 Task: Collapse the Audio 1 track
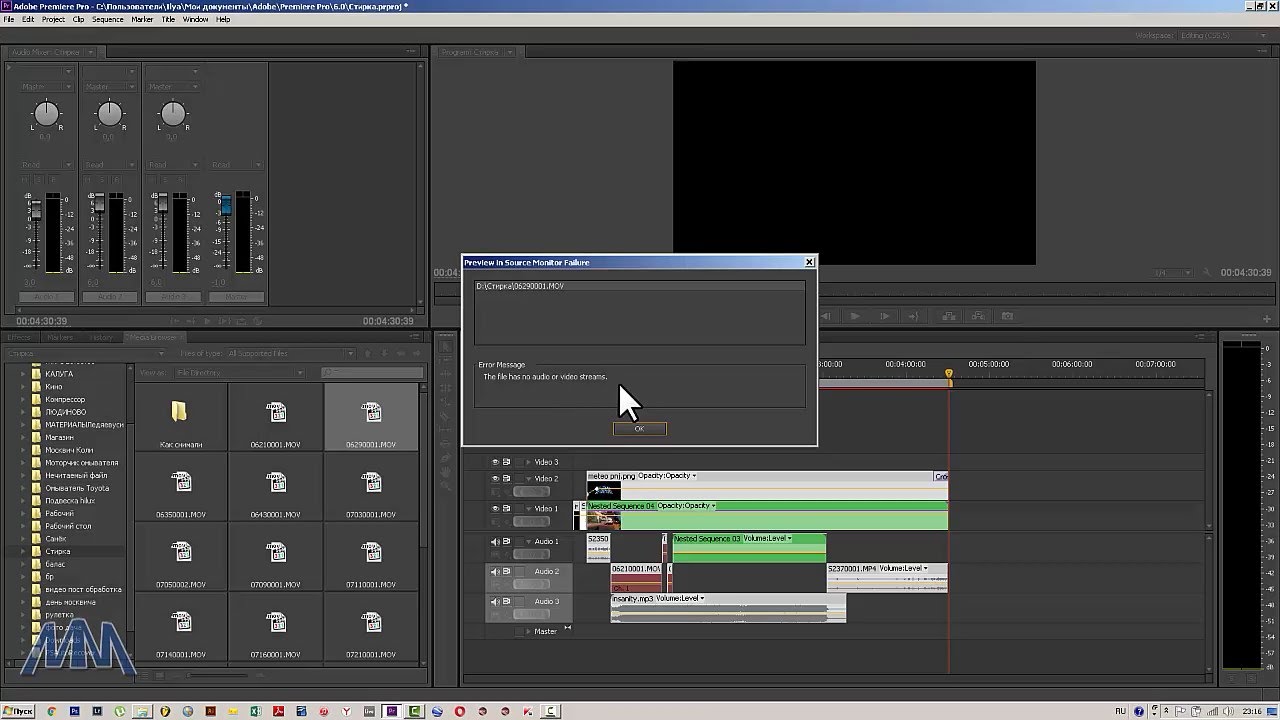coord(528,541)
